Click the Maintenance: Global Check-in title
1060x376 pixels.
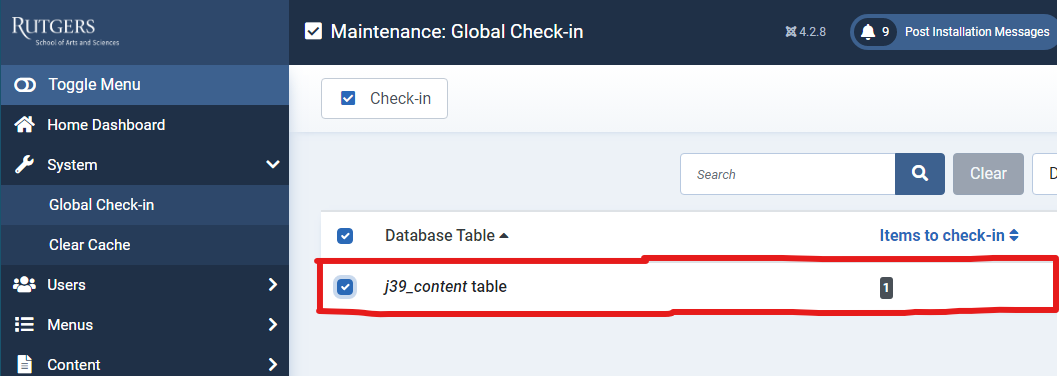click(456, 31)
